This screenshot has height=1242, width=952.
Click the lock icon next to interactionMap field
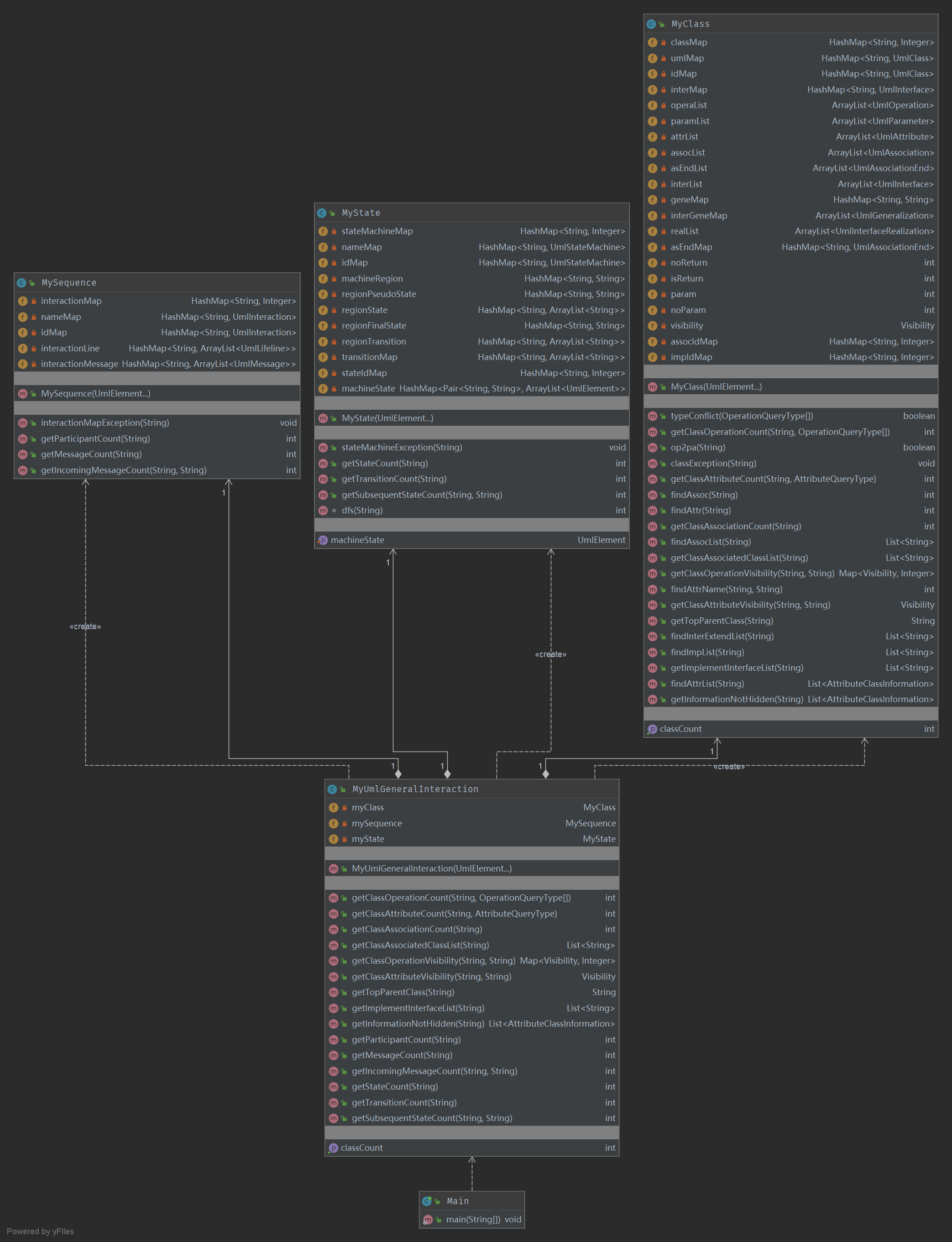(33, 301)
